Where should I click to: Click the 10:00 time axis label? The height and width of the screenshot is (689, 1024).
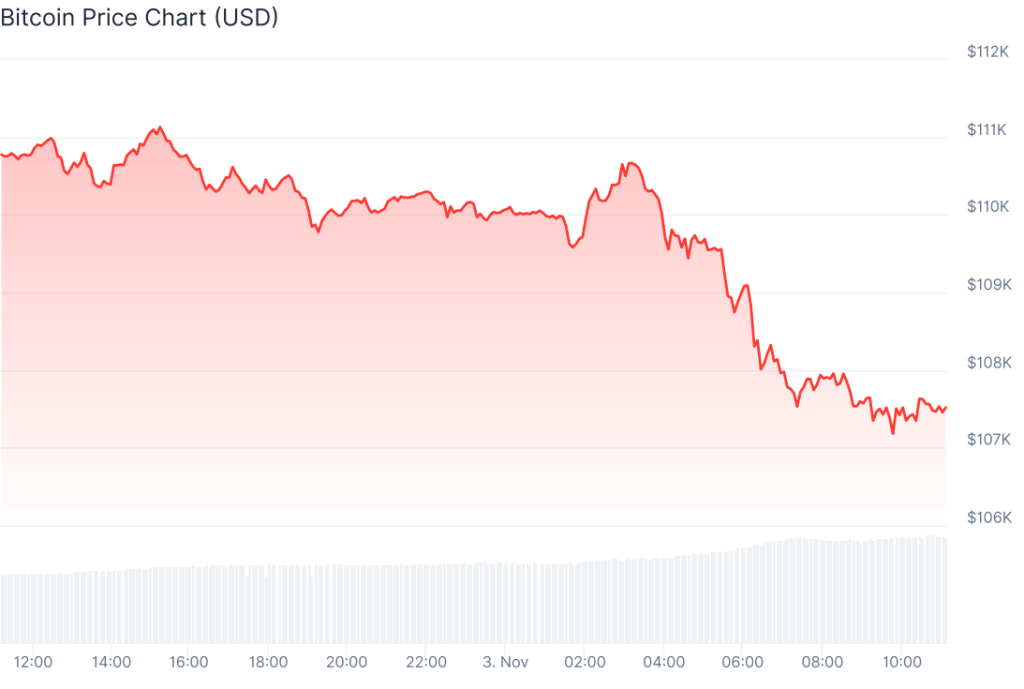click(902, 661)
